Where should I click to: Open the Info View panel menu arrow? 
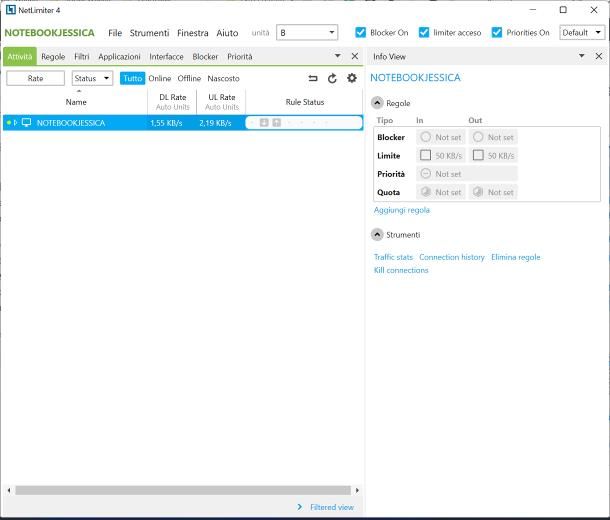(582, 56)
